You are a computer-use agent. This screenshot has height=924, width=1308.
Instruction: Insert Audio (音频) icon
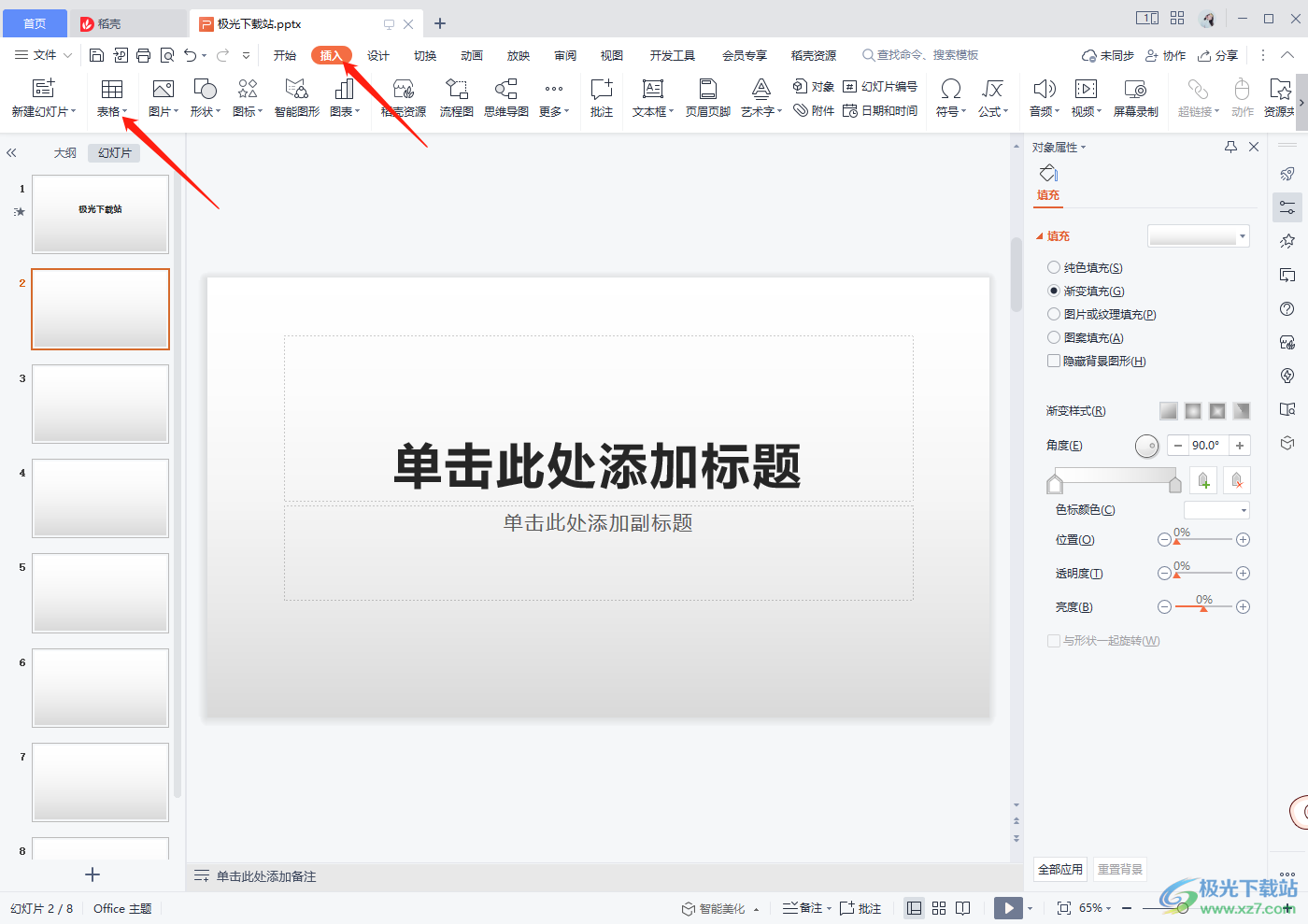tap(1044, 89)
